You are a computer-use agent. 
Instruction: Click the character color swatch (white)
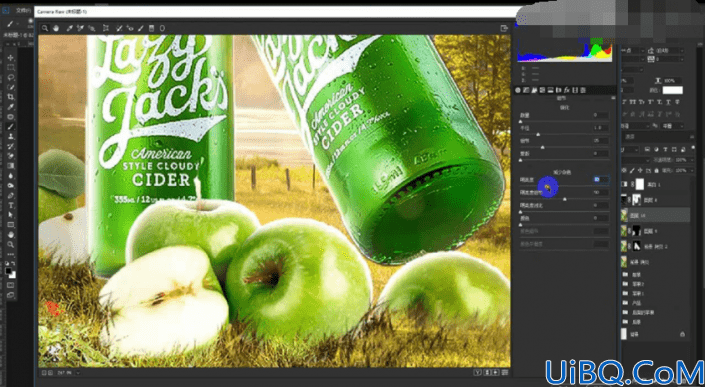click(x=673, y=90)
